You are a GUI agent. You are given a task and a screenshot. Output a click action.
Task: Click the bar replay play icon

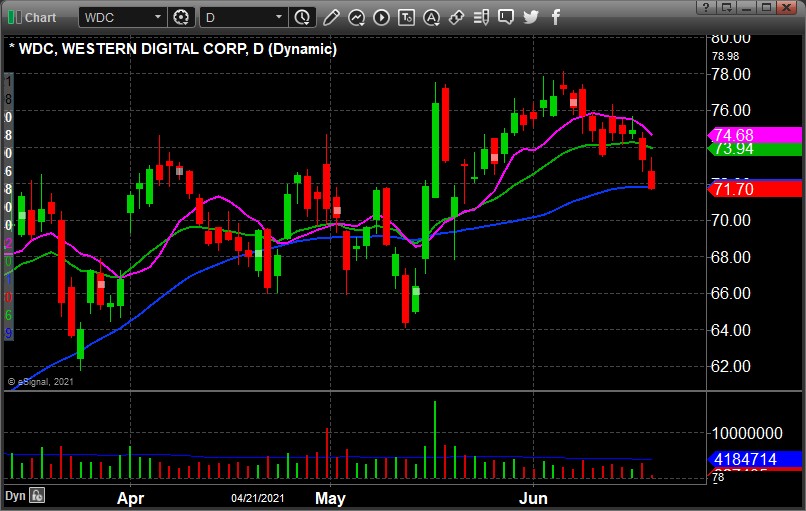click(x=381, y=17)
